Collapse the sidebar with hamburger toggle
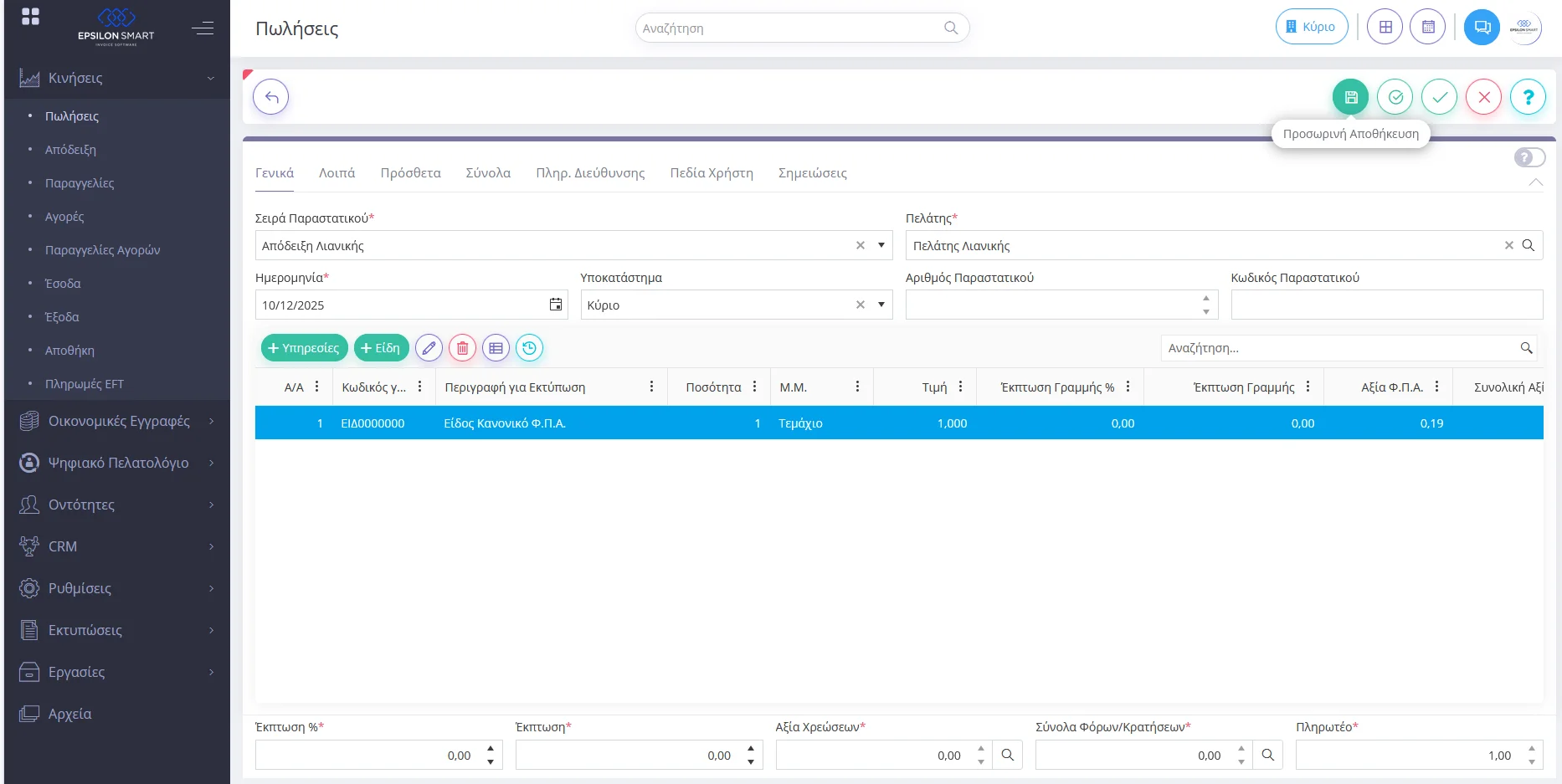1562x784 pixels. tap(203, 28)
